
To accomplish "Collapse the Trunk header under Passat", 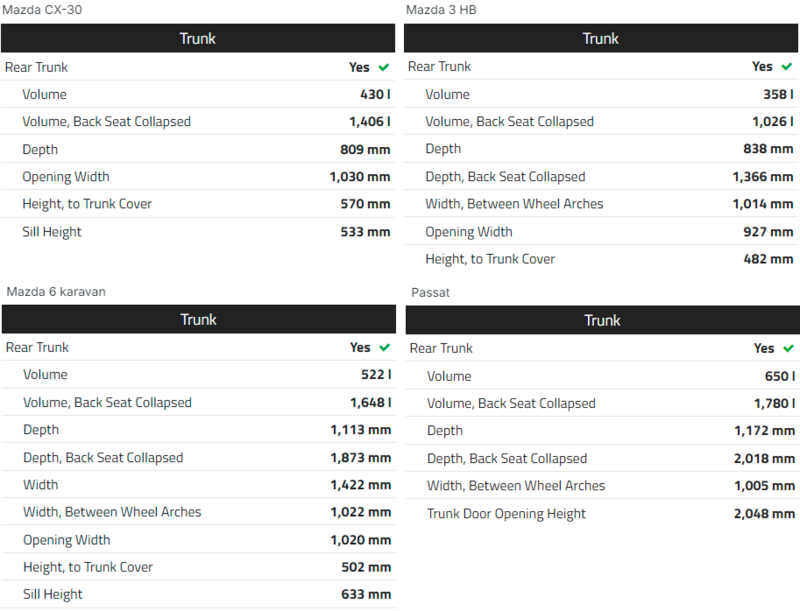I will pos(602,321).
